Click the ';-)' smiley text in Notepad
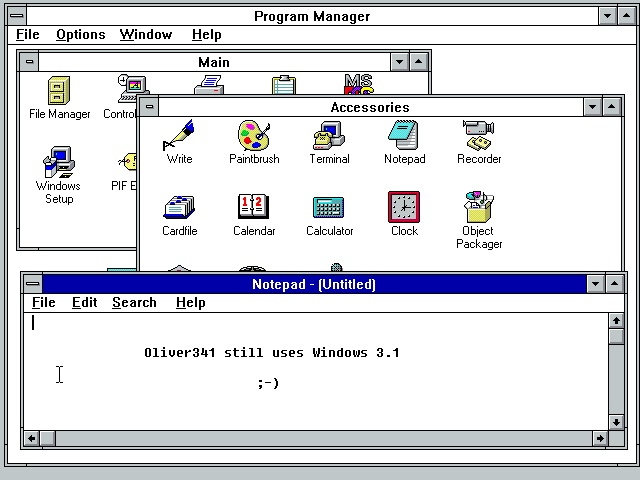This screenshot has width=640, height=480. 268,383
